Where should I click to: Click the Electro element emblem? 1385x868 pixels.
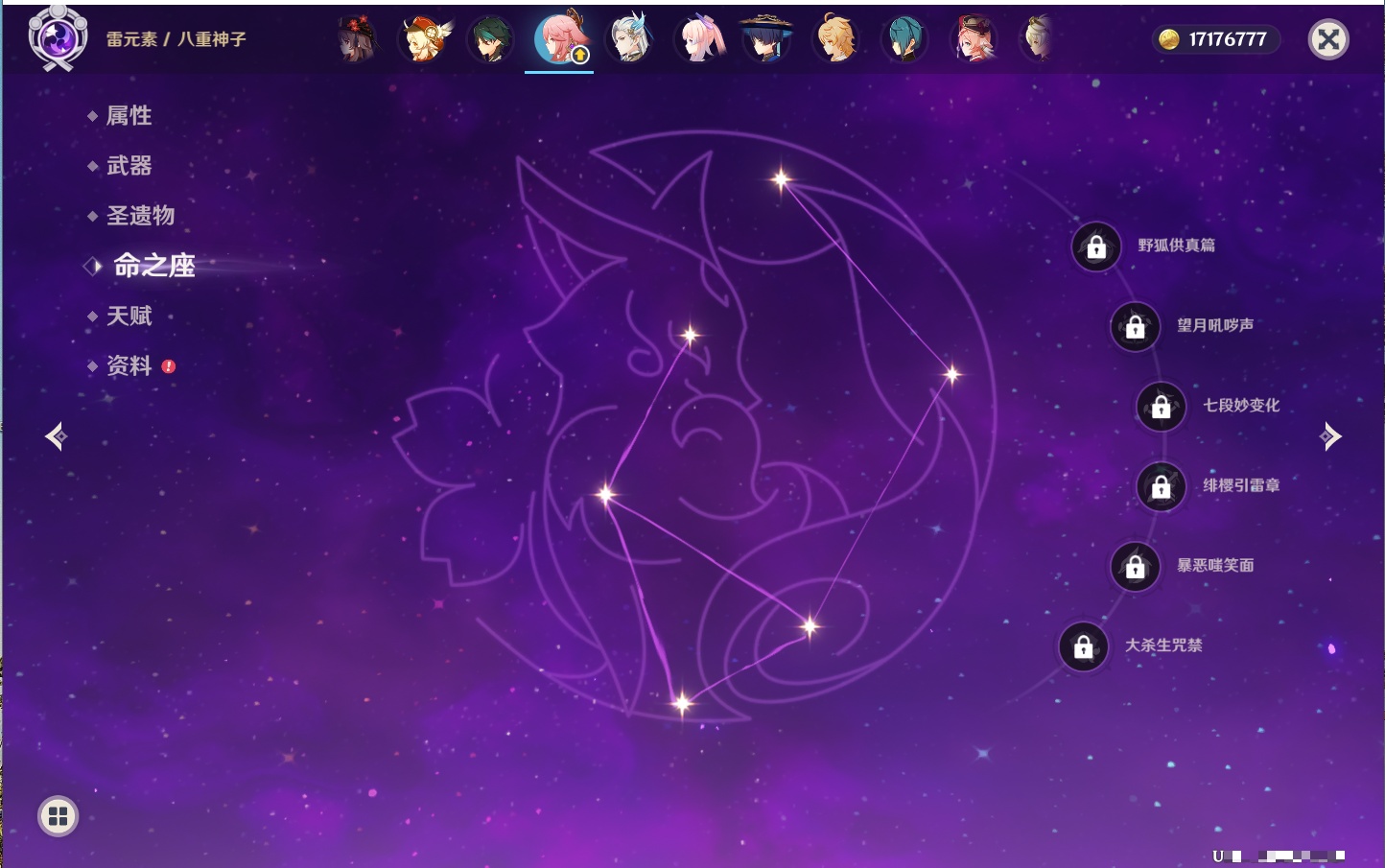click(x=57, y=37)
